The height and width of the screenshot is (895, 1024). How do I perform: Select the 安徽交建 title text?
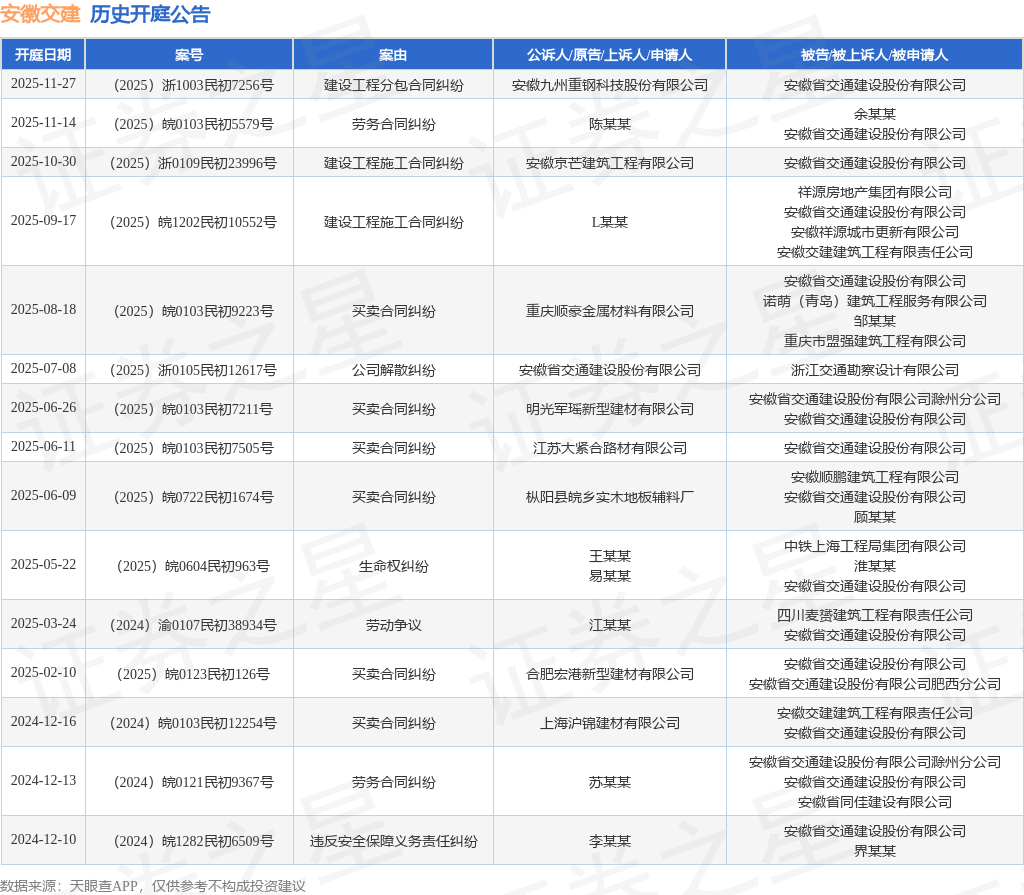(x=40, y=14)
